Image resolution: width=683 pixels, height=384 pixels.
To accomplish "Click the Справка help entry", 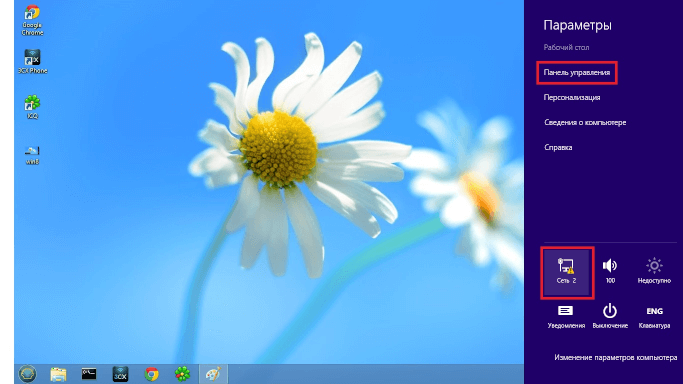I will (x=558, y=148).
